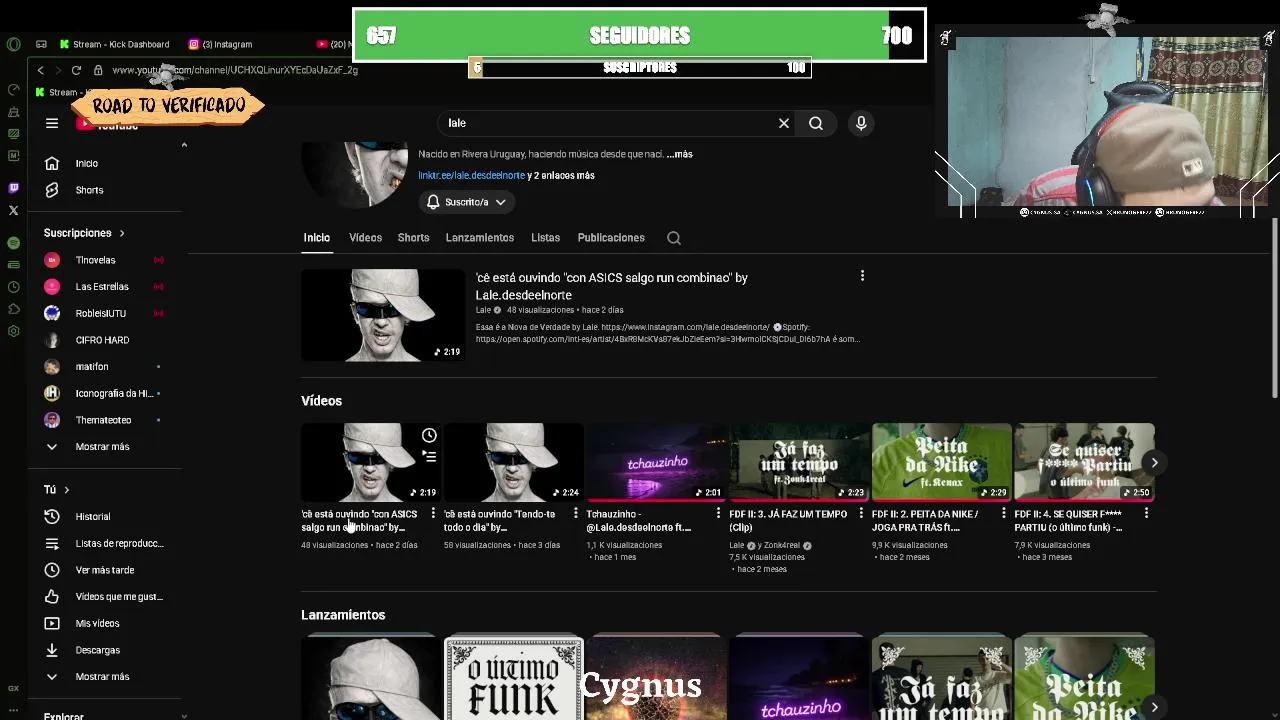The width and height of the screenshot is (1280, 720).
Task: Open Listas de reproducción in sidebar
Action: coord(104,543)
